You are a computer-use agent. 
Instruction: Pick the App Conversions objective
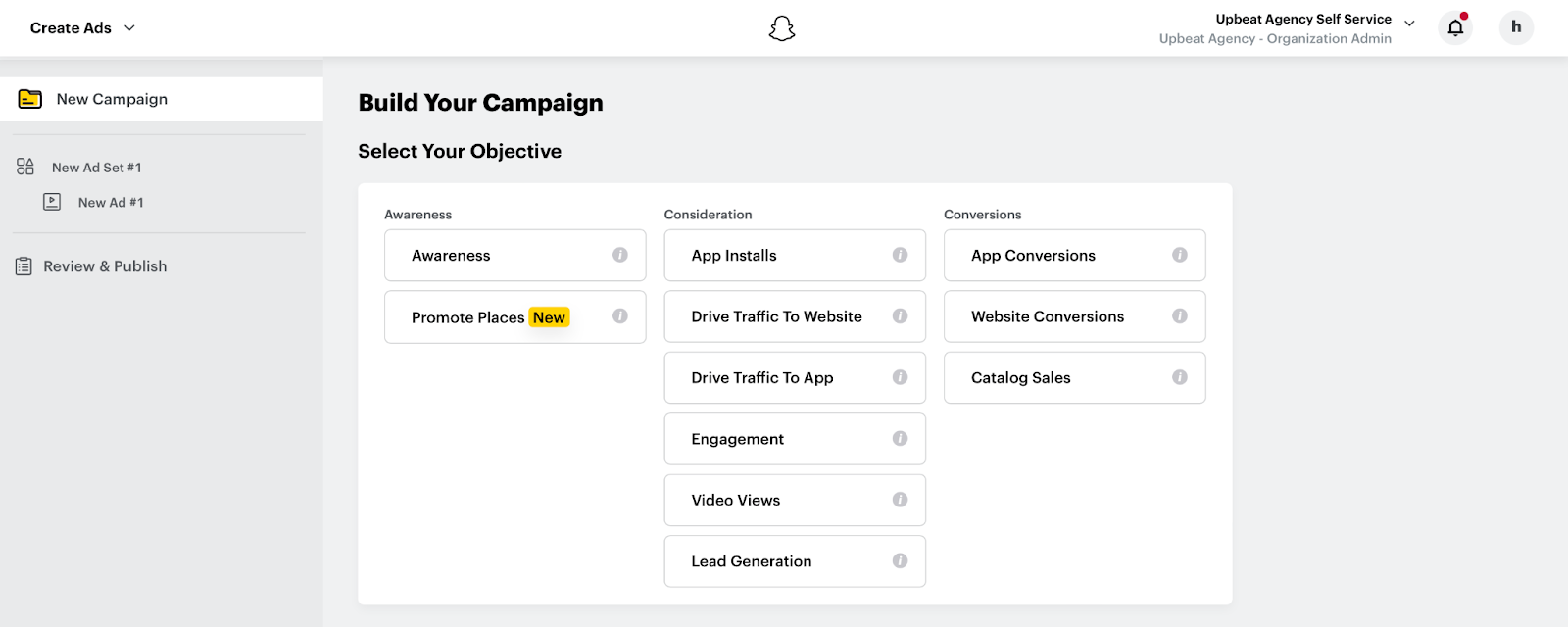[1033, 256]
